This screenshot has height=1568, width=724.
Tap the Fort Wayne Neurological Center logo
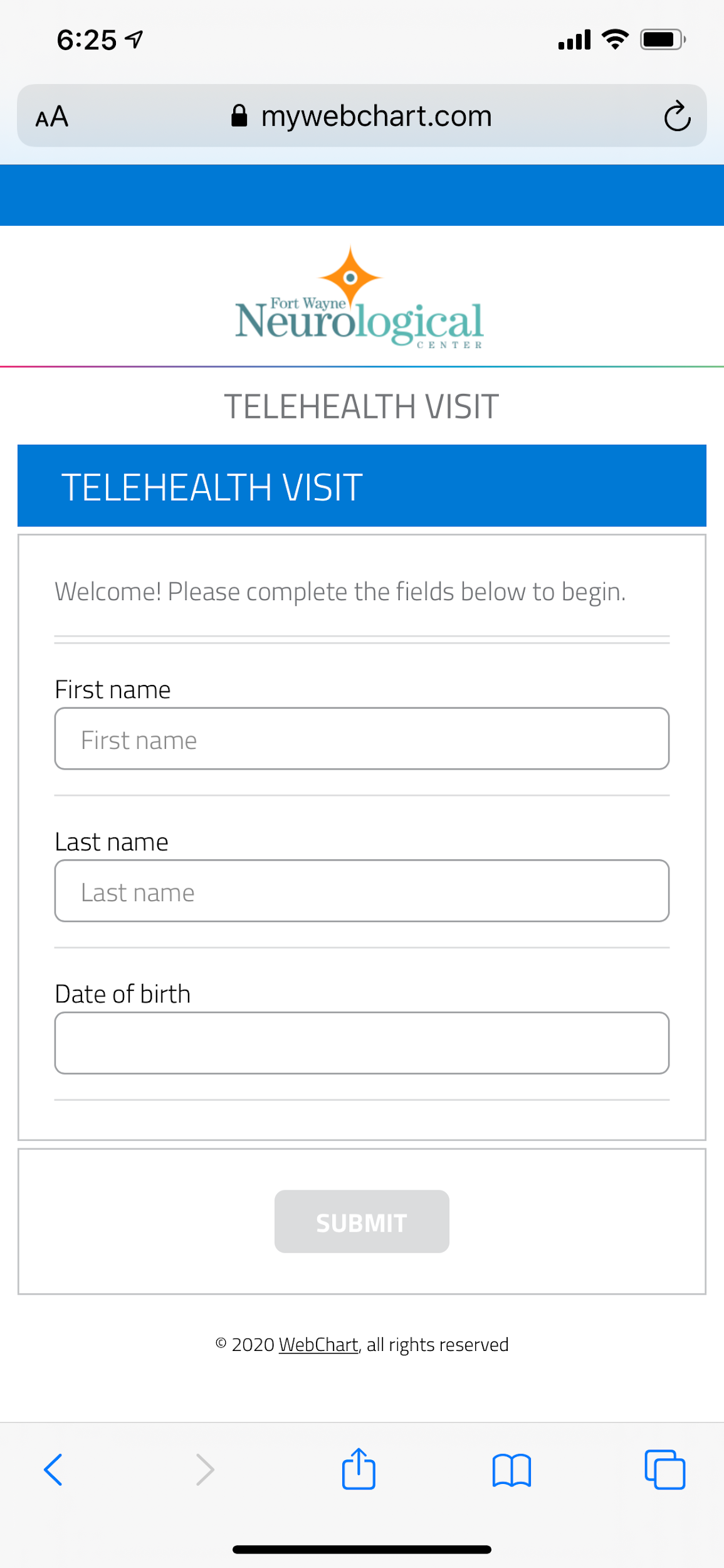(359, 299)
